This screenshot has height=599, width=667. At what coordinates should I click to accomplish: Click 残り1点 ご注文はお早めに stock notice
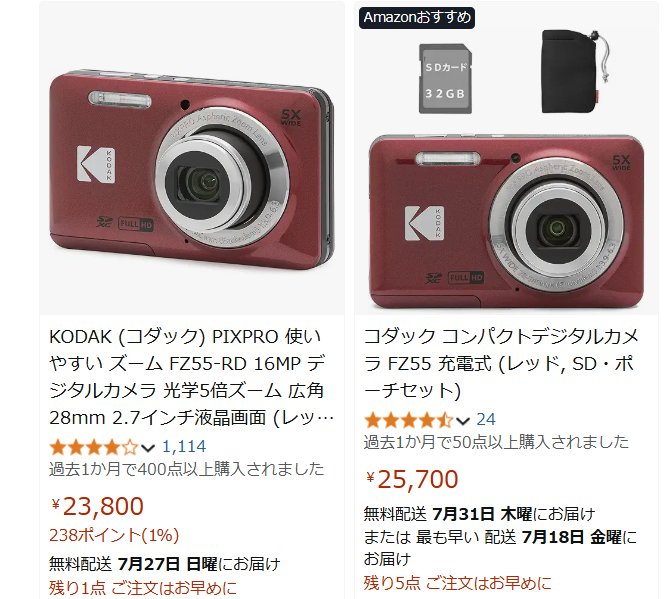(143, 588)
